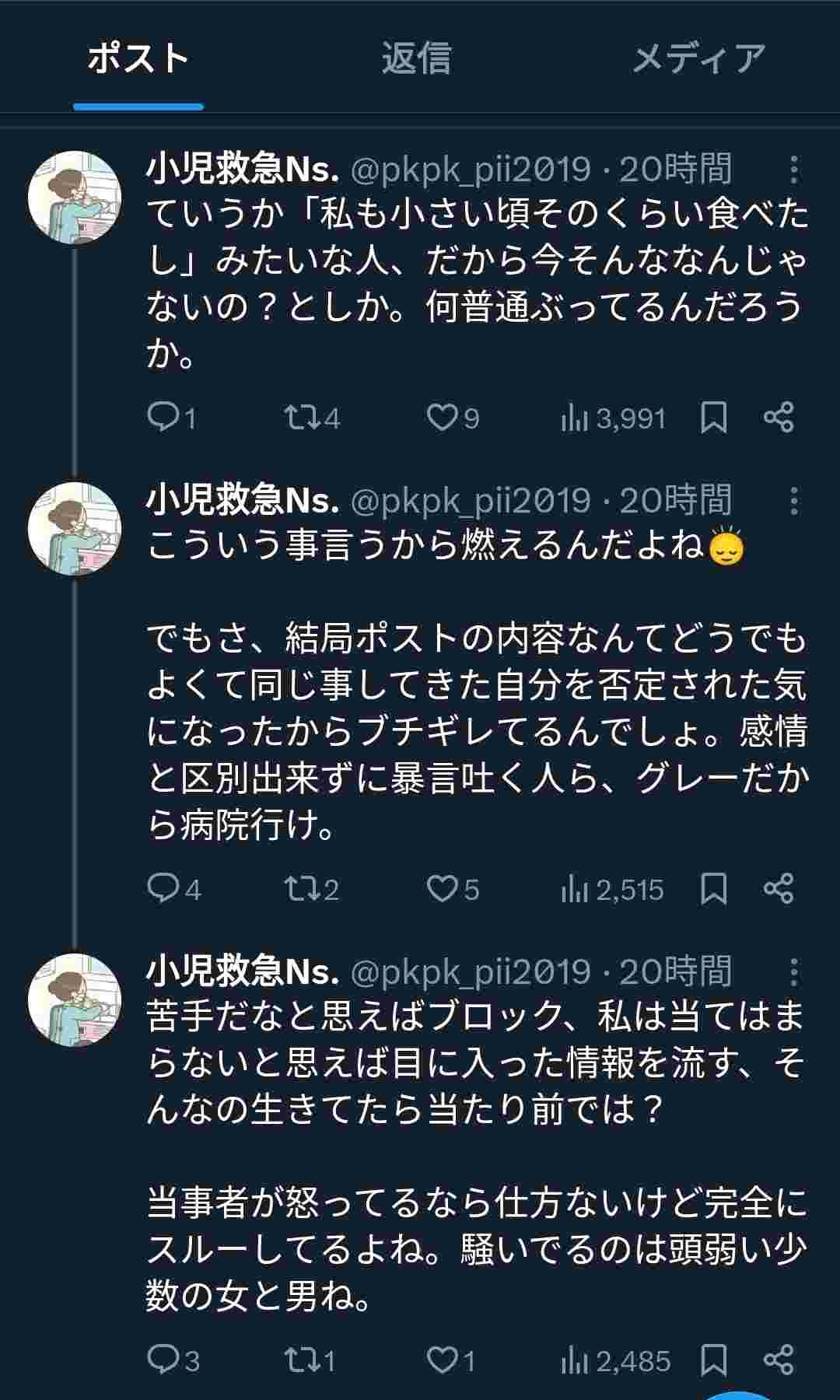The image size is (840, 1400).
Task: Bookmark the first post about 食べたし
Action: click(x=713, y=418)
